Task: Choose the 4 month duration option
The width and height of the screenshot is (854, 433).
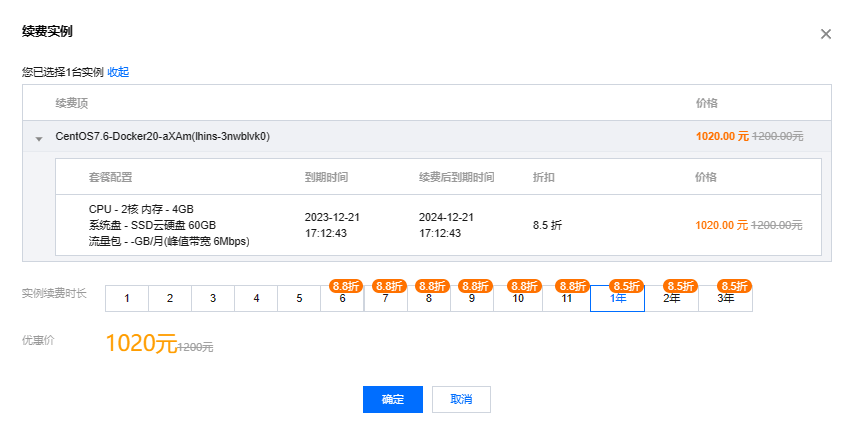Action: tap(256, 298)
